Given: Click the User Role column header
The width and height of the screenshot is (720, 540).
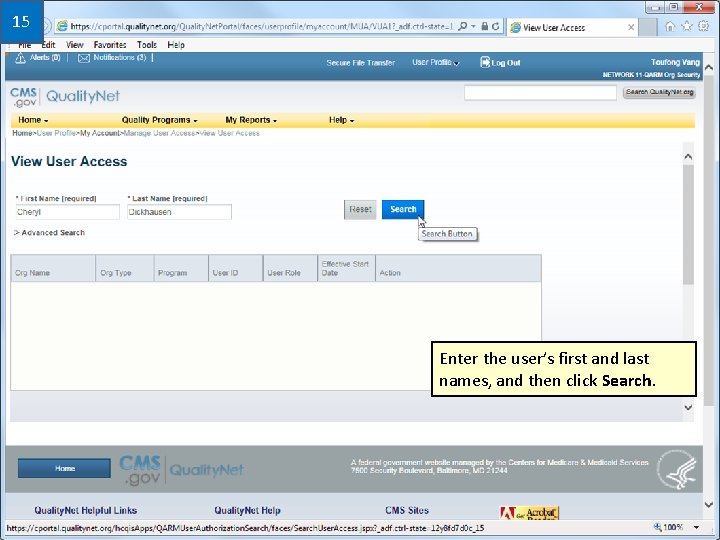Looking at the screenshot, I should click(x=290, y=269).
